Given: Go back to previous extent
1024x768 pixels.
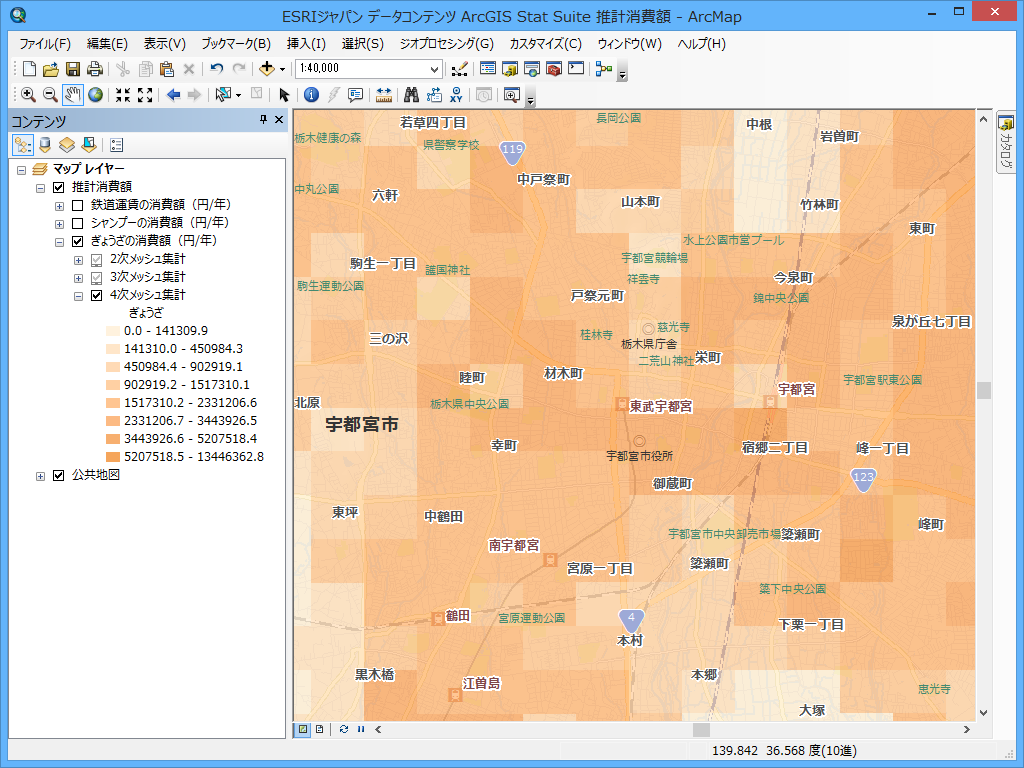Looking at the screenshot, I should pos(173,95).
